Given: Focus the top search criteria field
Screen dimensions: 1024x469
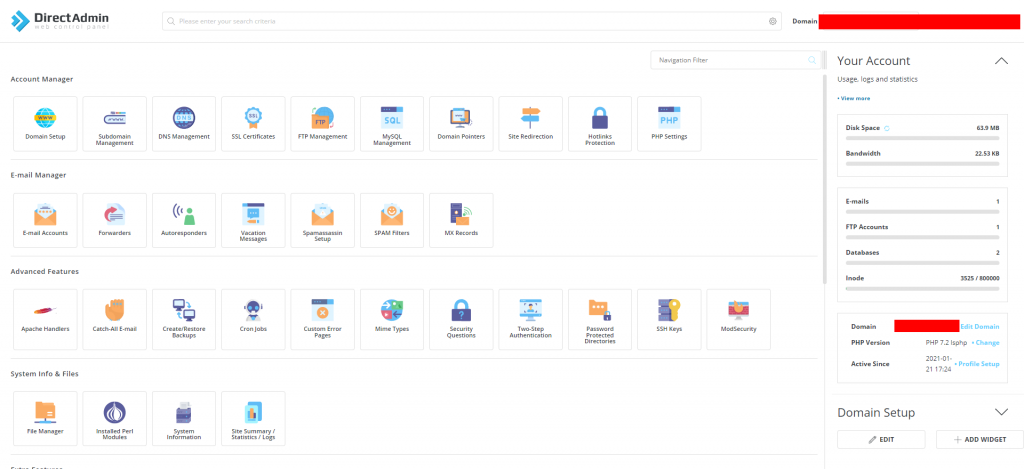Looking at the screenshot, I should [x=472, y=21].
